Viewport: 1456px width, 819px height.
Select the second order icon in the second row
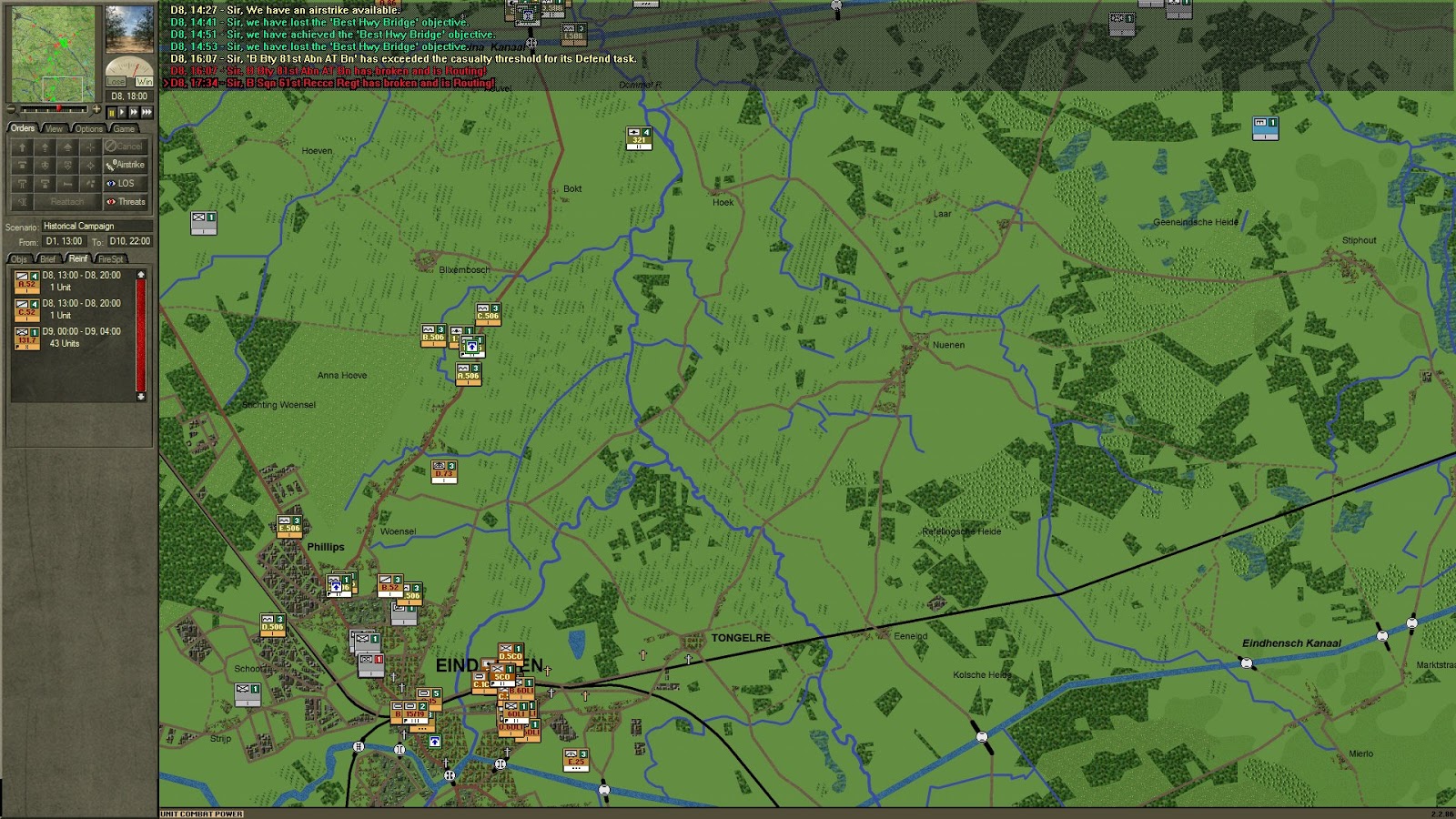click(x=45, y=165)
